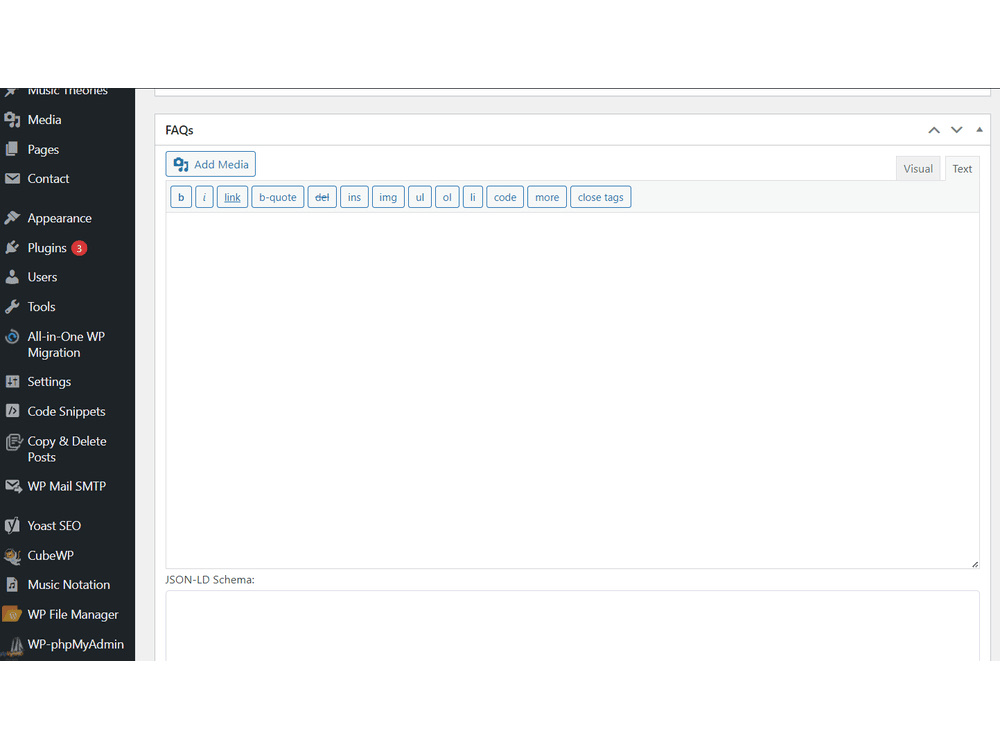Click the Copy & Delete Posts icon

(x=13, y=441)
